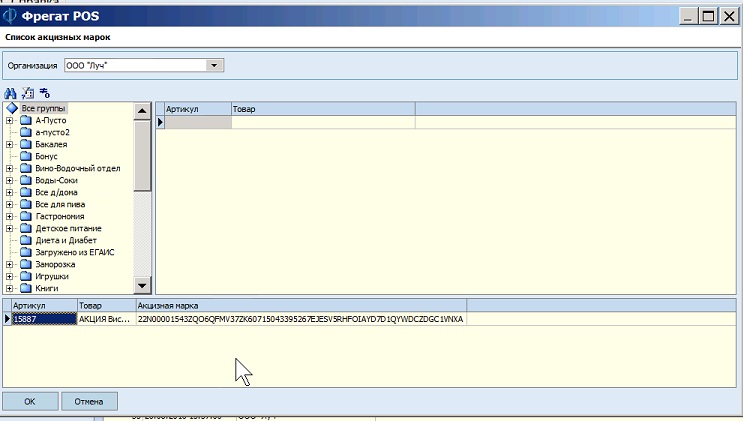Click the empty Артикул cell in upper grid
743x421 pixels.
tap(198, 122)
